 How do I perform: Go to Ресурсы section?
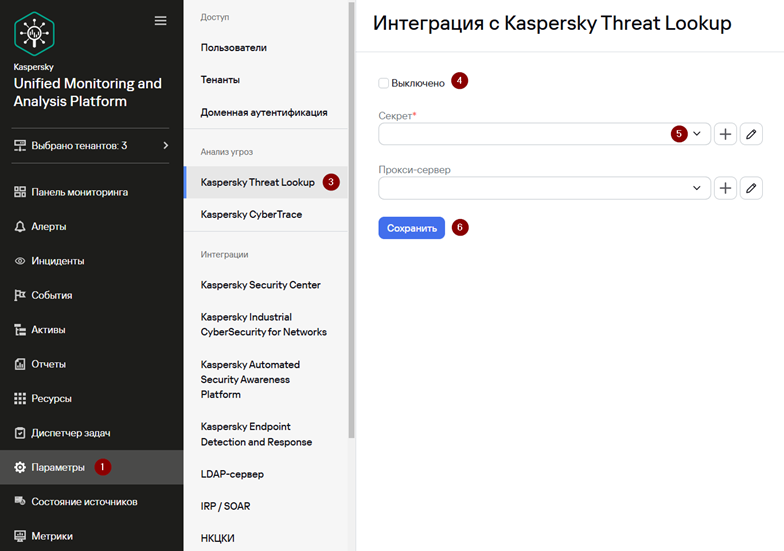tap(92, 398)
